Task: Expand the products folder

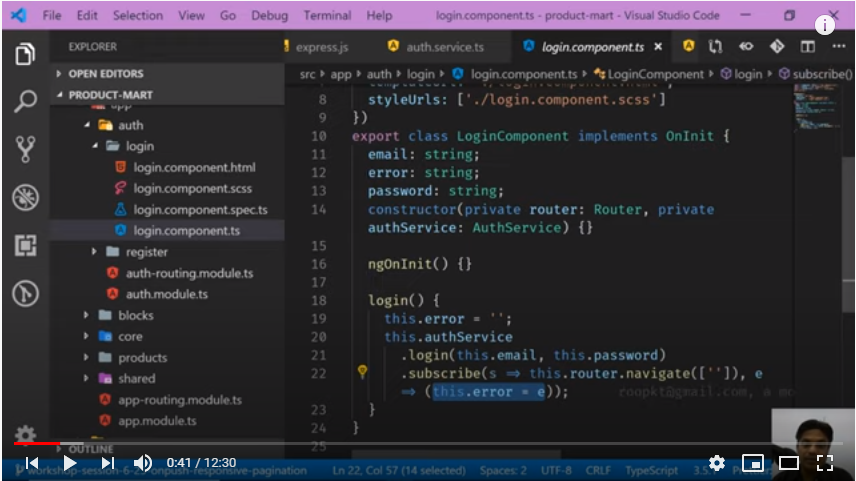Action: pyautogui.click(x=86, y=358)
